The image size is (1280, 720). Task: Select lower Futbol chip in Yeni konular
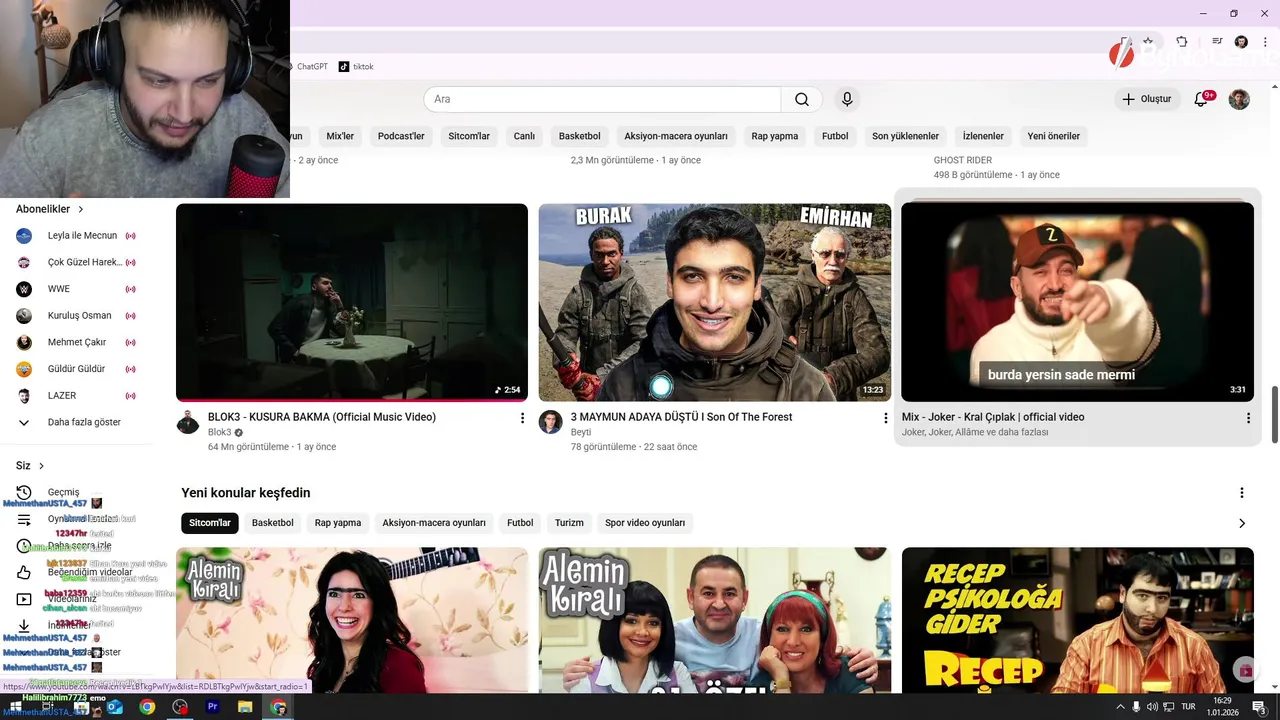[520, 523]
